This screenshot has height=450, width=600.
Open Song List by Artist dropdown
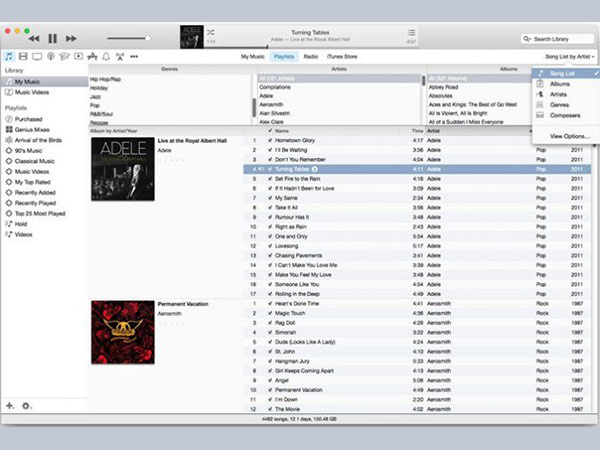570,57
